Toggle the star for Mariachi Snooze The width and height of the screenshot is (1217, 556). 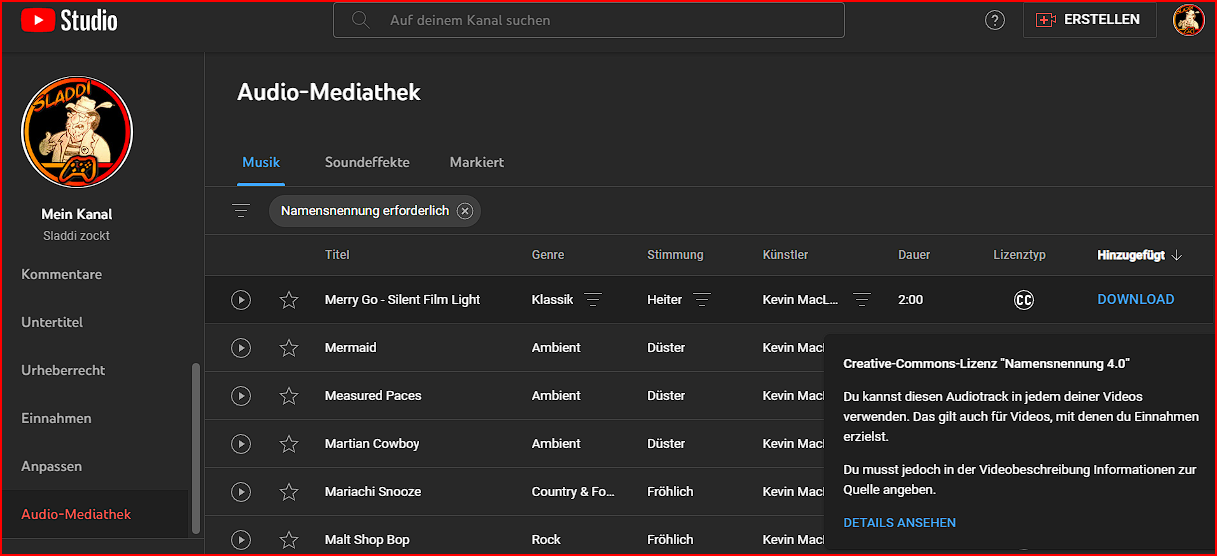point(289,492)
